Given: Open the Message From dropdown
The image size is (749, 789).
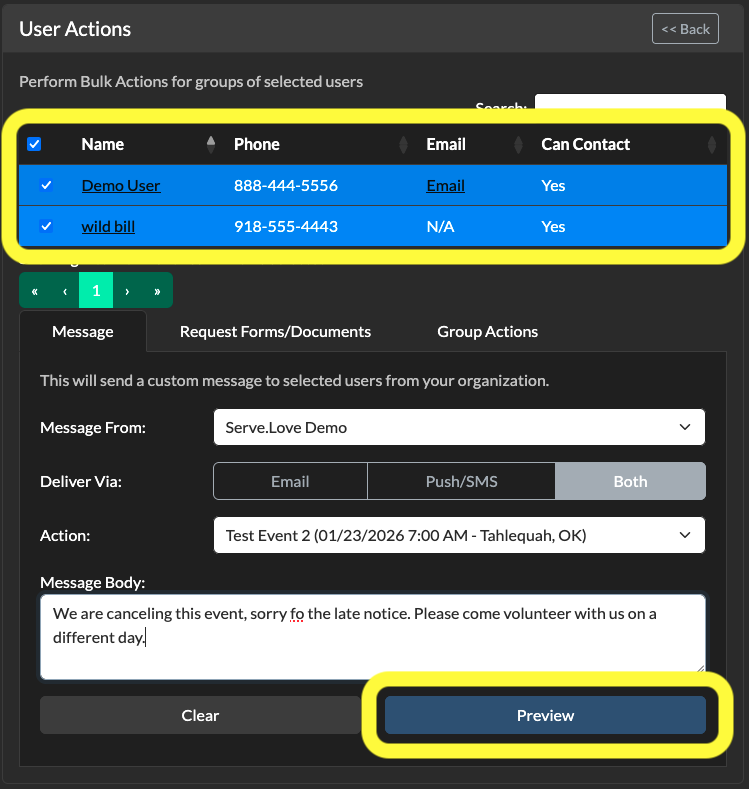Looking at the screenshot, I should pos(459,427).
